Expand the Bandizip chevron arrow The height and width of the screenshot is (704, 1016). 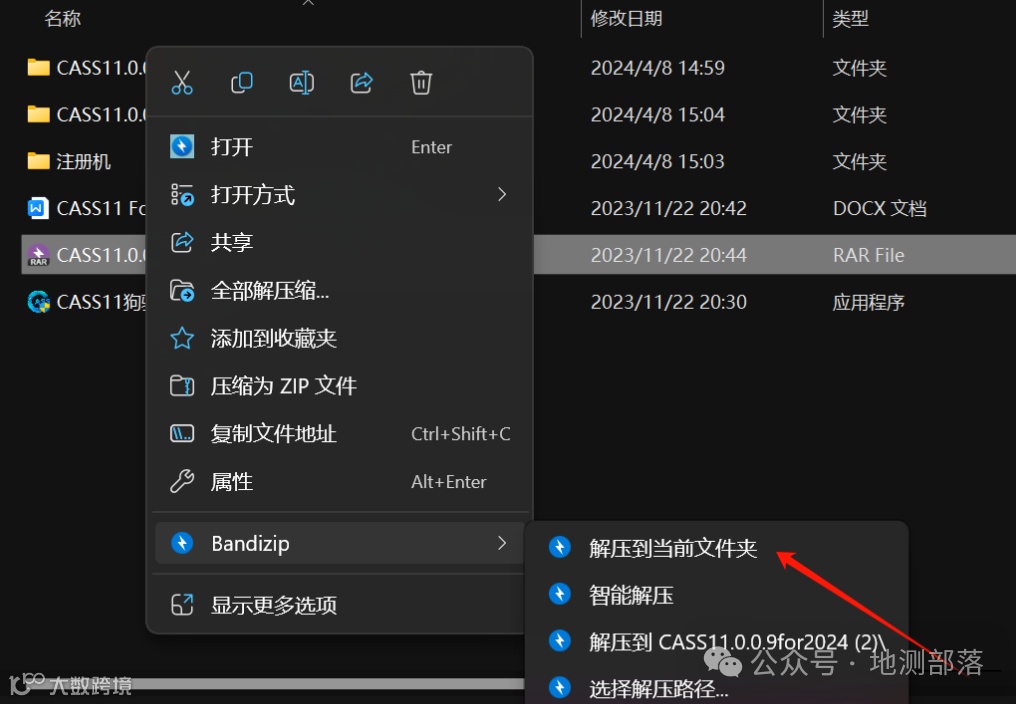[x=502, y=543]
